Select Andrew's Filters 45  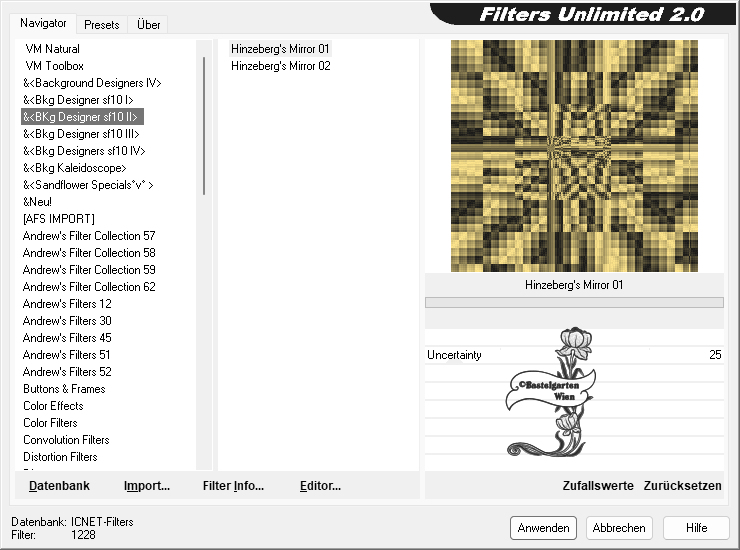point(67,338)
